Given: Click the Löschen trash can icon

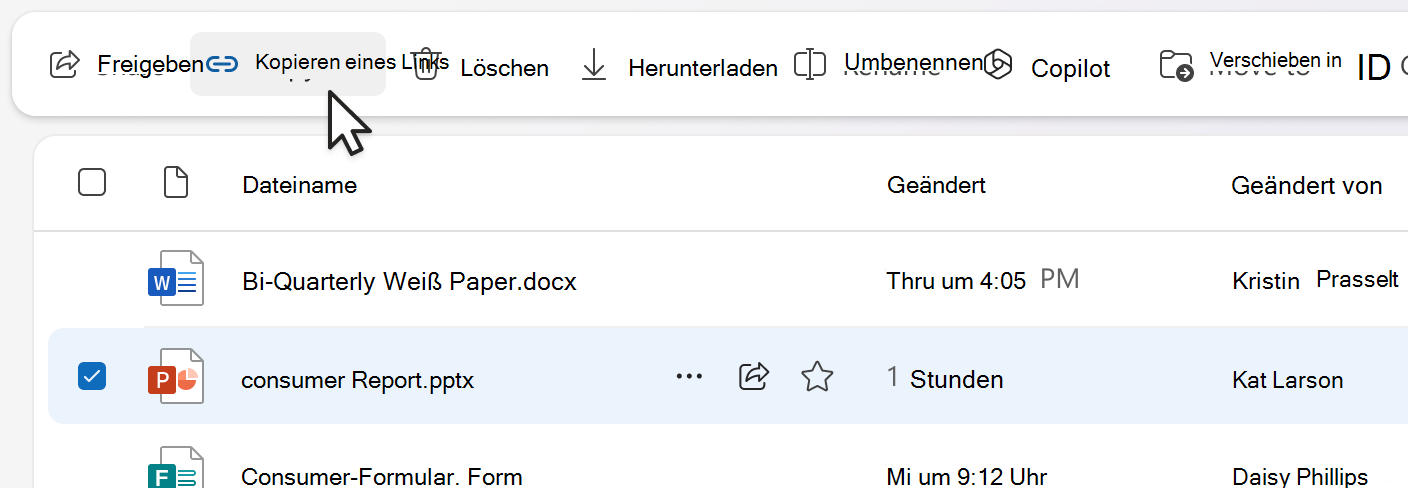Looking at the screenshot, I should [426, 64].
